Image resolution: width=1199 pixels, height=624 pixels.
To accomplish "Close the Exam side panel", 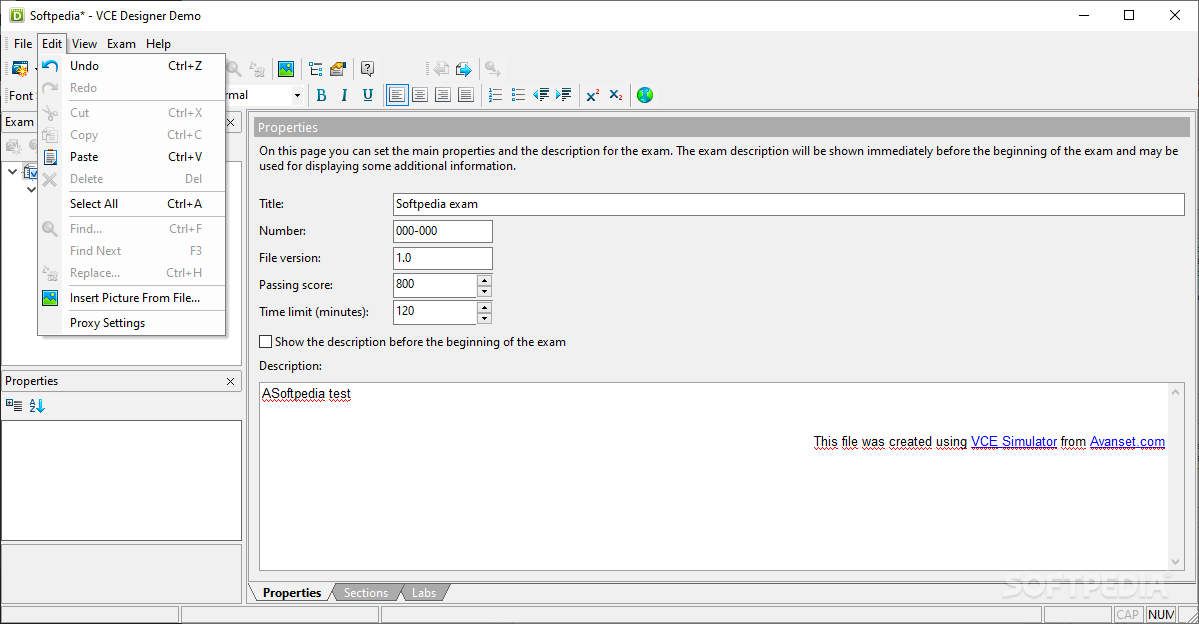I will pos(230,122).
